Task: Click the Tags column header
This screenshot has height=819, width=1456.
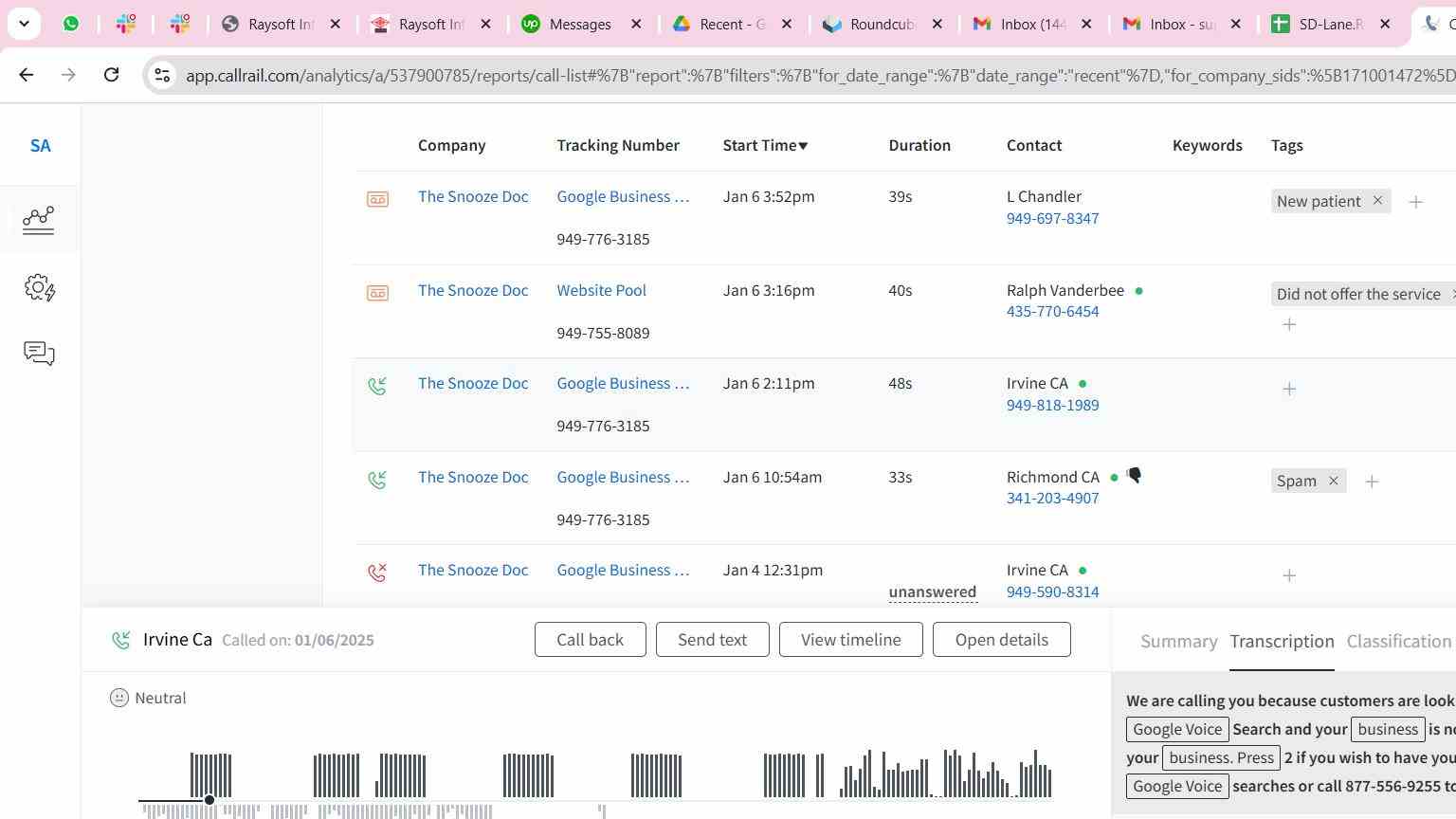Action: pos(1286,145)
